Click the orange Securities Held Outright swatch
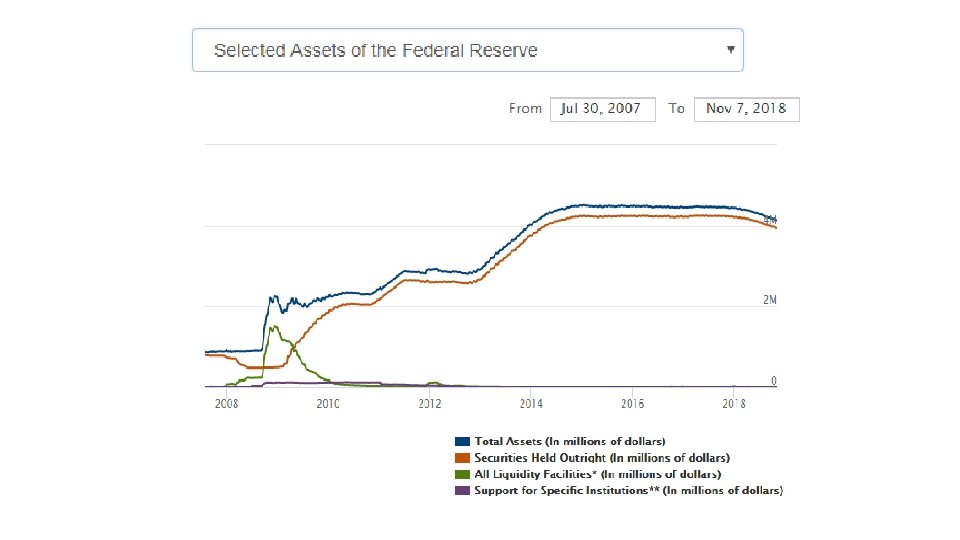Screen dimensions: 960x540 462,457
